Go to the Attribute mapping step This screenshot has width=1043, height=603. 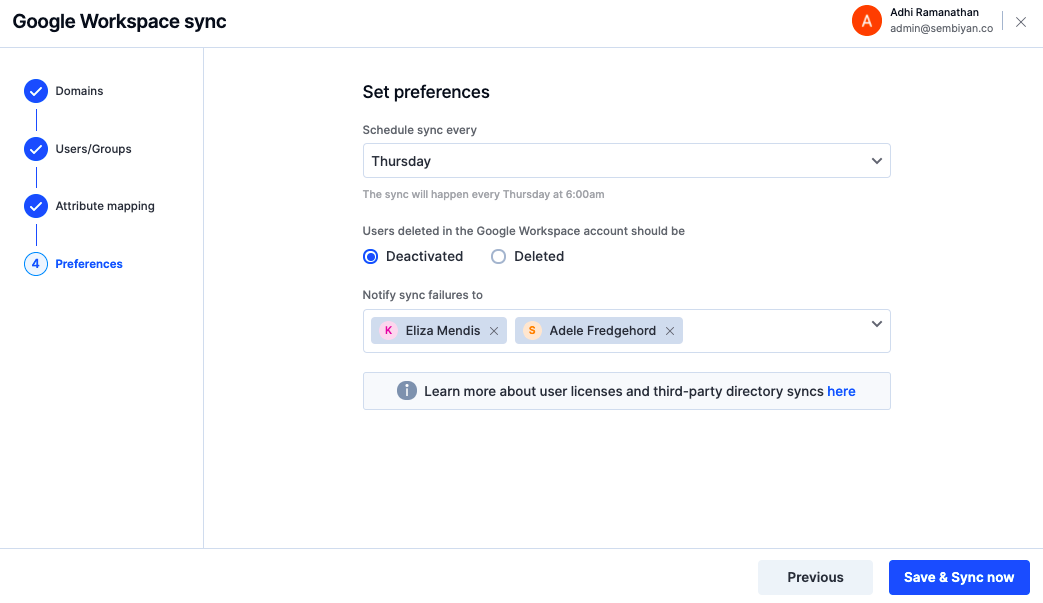point(105,206)
